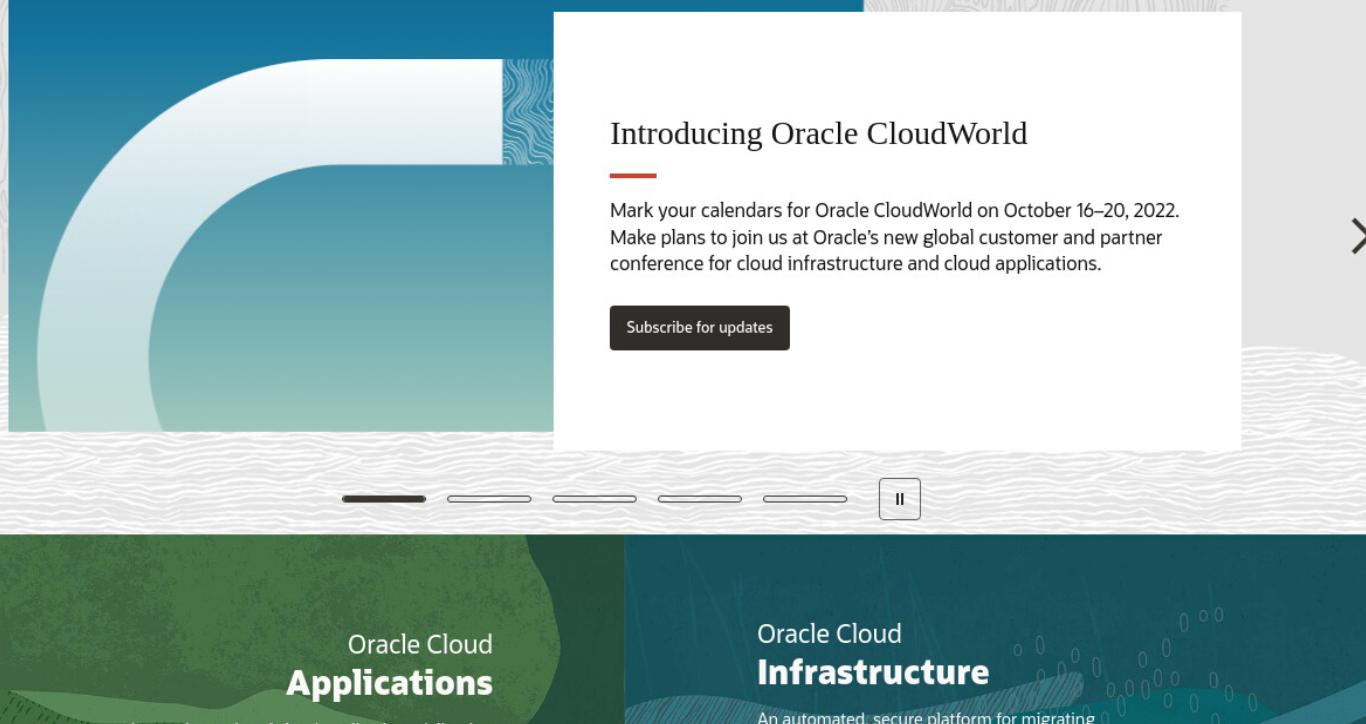Click the 'An automated, secure platform' text
The height and width of the screenshot is (724, 1366).
[x=926, y=717]
